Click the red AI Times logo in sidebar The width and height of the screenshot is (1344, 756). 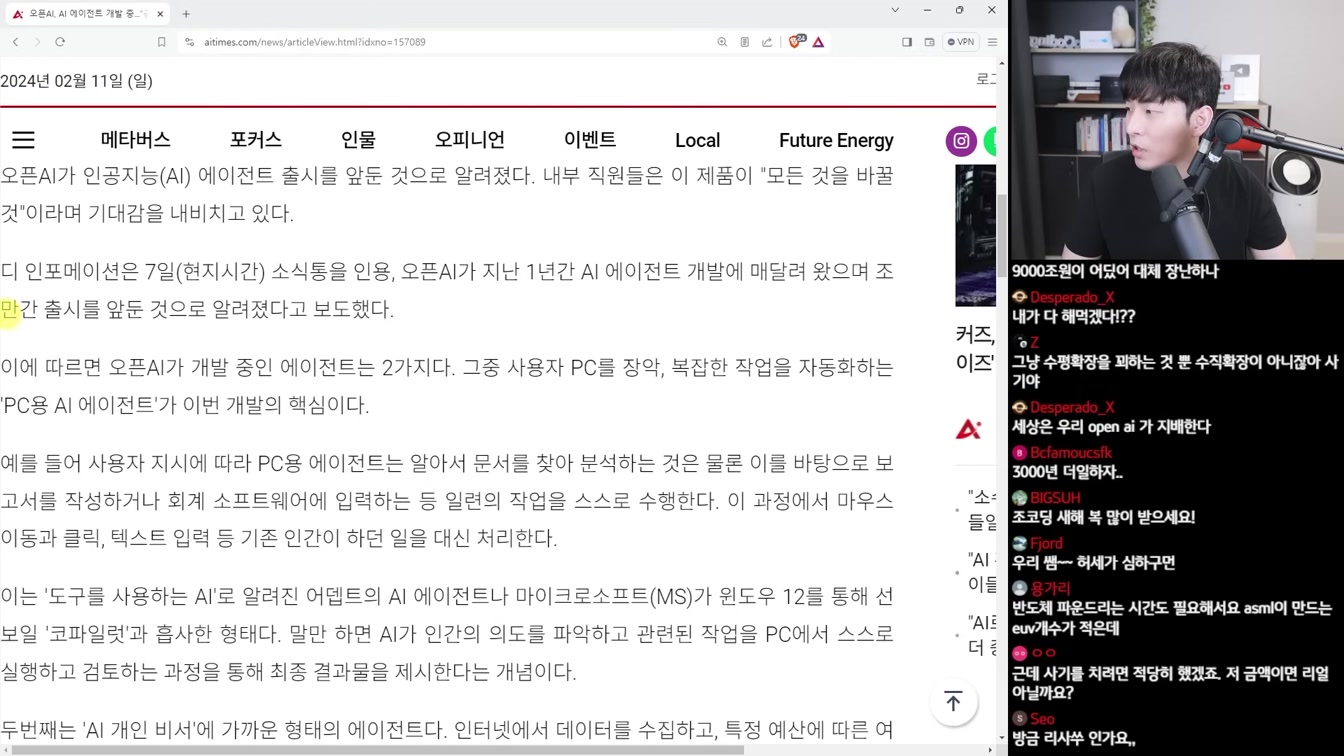[968, 430]
